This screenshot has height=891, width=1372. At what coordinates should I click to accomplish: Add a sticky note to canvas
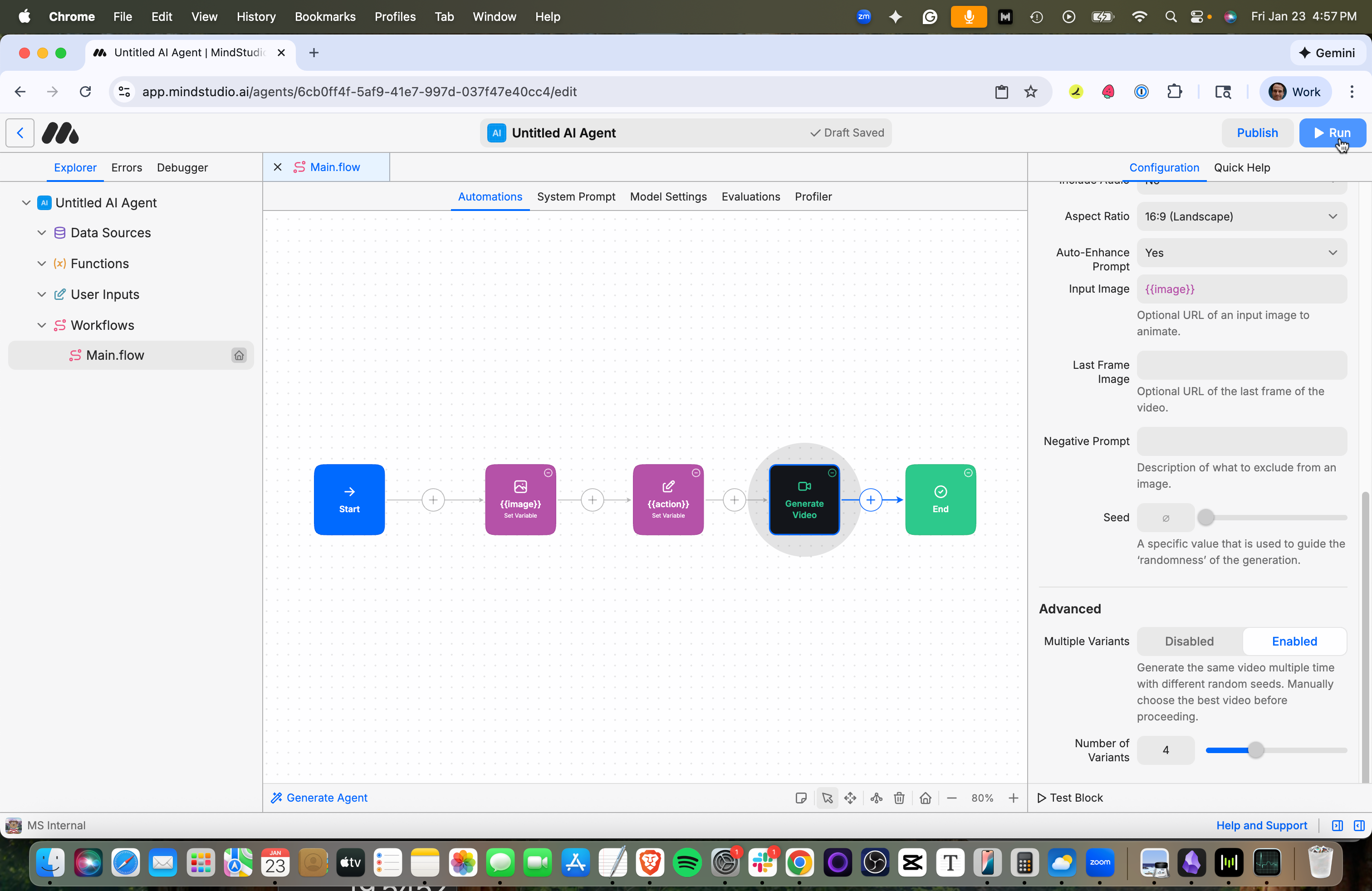pyautogui.click(x=801, y=798)
